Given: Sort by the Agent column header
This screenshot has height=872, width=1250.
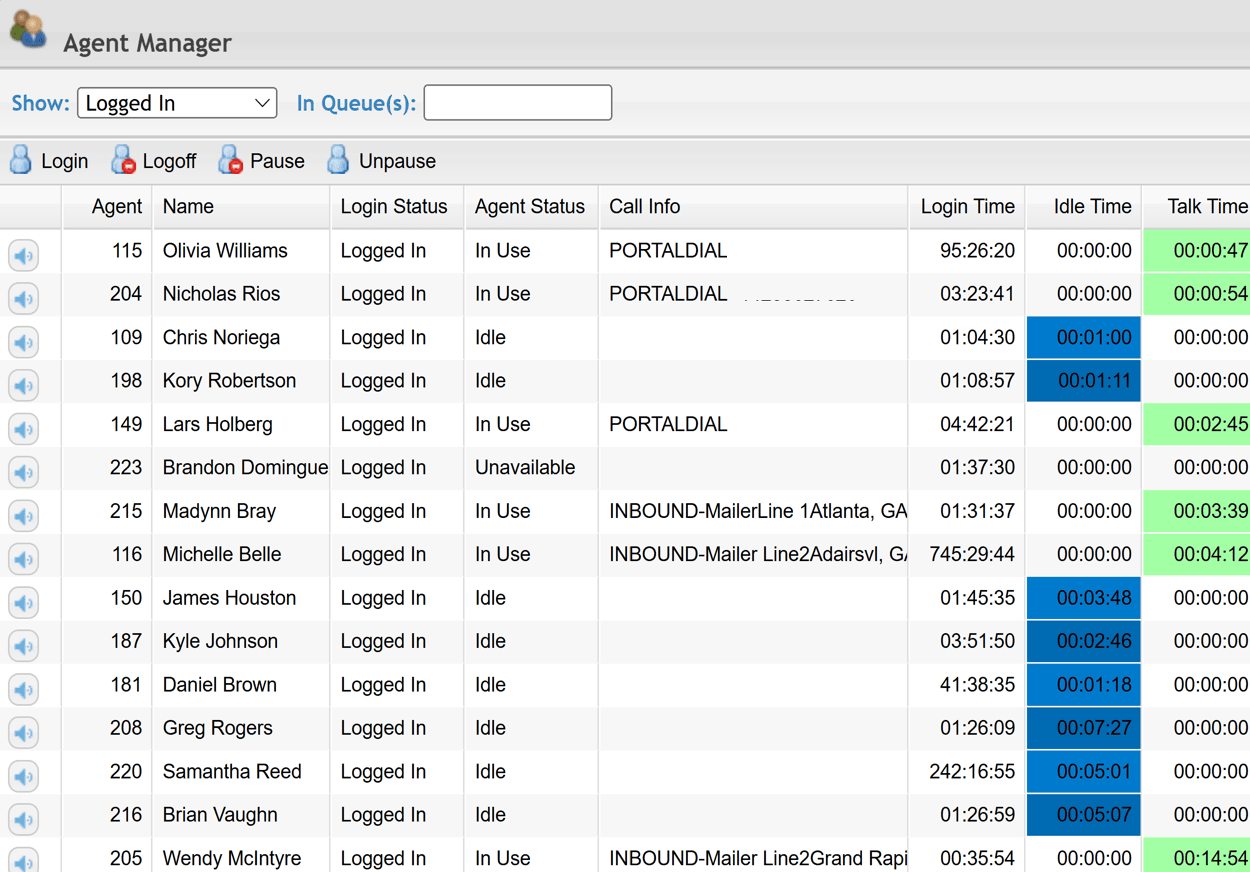Looking at the screenshot, I should pos(116,207).
